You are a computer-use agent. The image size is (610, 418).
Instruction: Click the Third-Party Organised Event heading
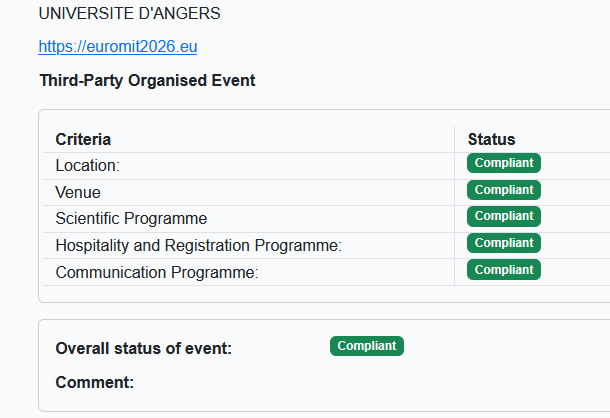147,80
